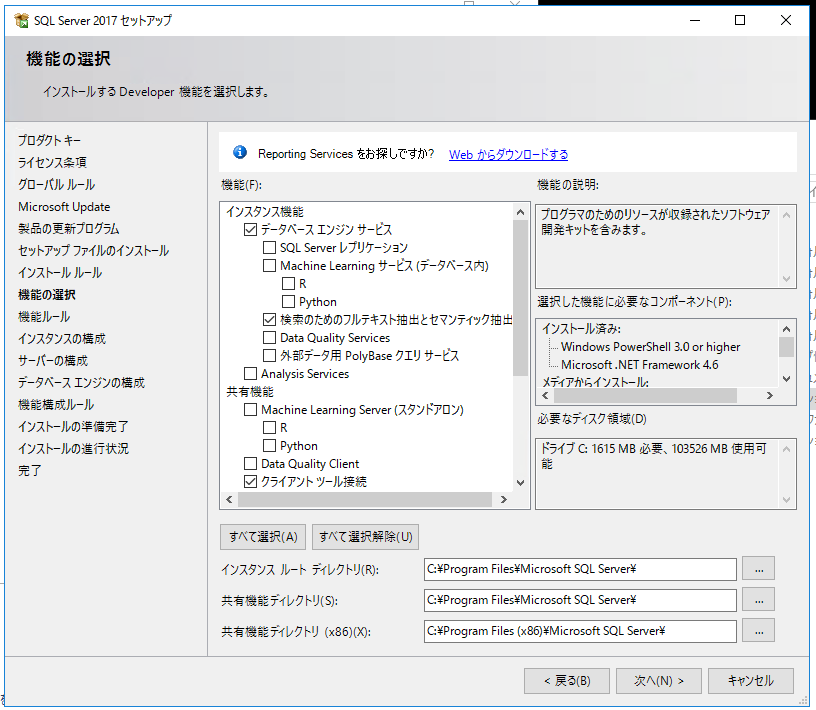816x710 pixels.
Task: Click feature list vertical scrollbar thumb
Action: tap(520, 298)
